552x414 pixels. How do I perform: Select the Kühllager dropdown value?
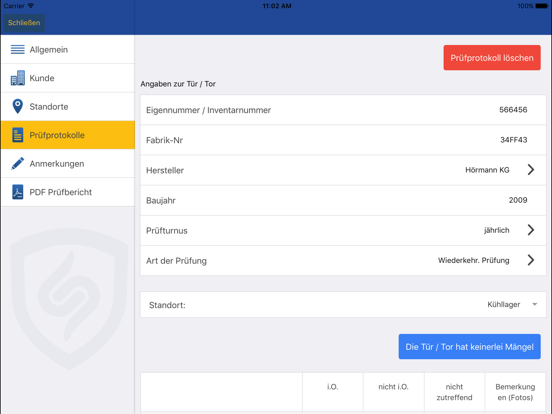coord(503,305)
